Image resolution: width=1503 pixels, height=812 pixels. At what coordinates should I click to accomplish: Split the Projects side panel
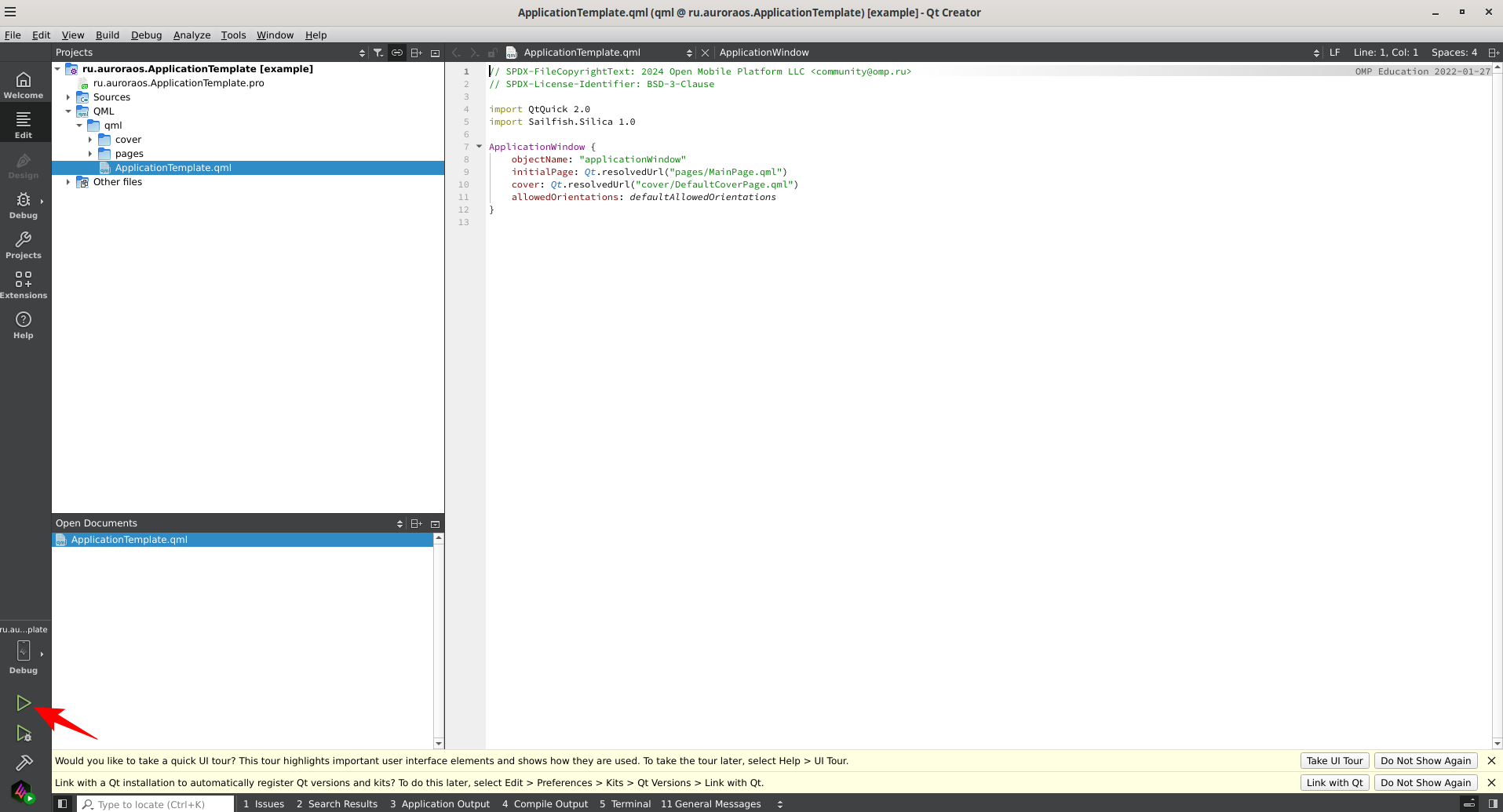click(417, 53)
